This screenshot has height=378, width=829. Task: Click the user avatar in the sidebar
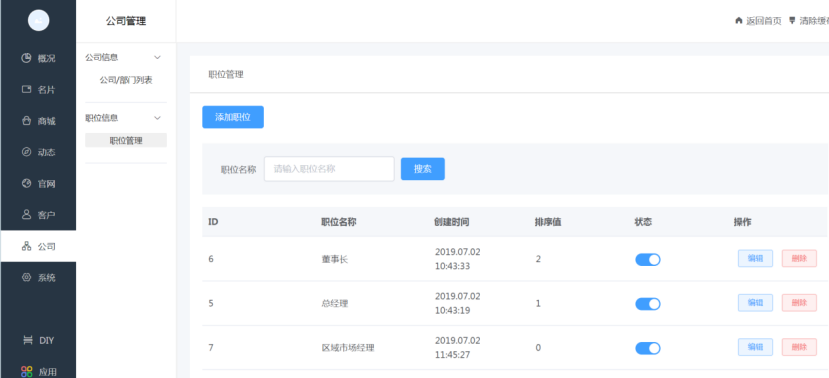pos(39,21)
